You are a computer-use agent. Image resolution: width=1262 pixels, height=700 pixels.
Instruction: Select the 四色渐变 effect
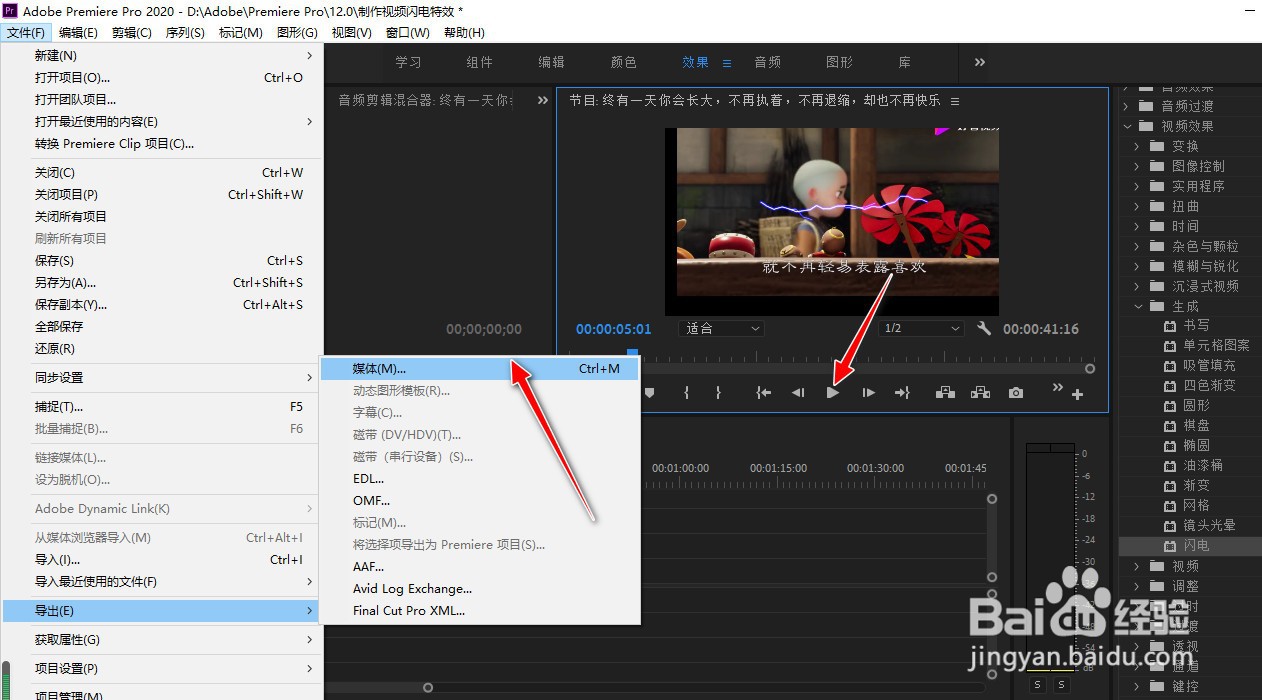1209,386
